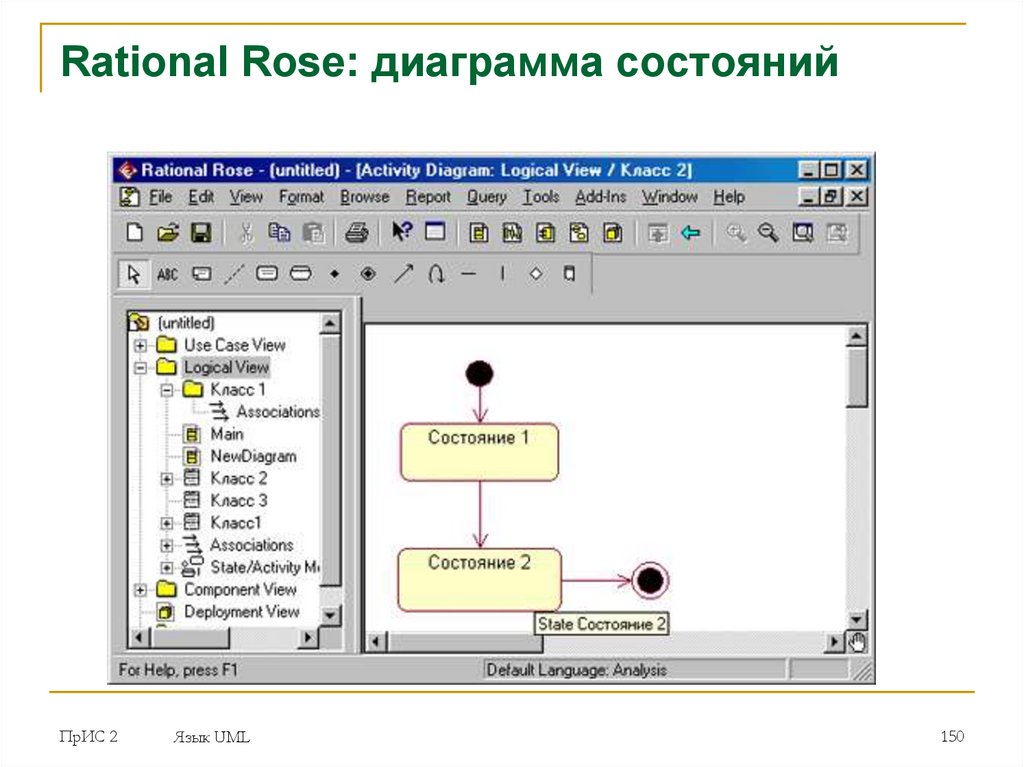Open the Tools menu
This screenshot has width=1024, height=767.
pos(541,197)
